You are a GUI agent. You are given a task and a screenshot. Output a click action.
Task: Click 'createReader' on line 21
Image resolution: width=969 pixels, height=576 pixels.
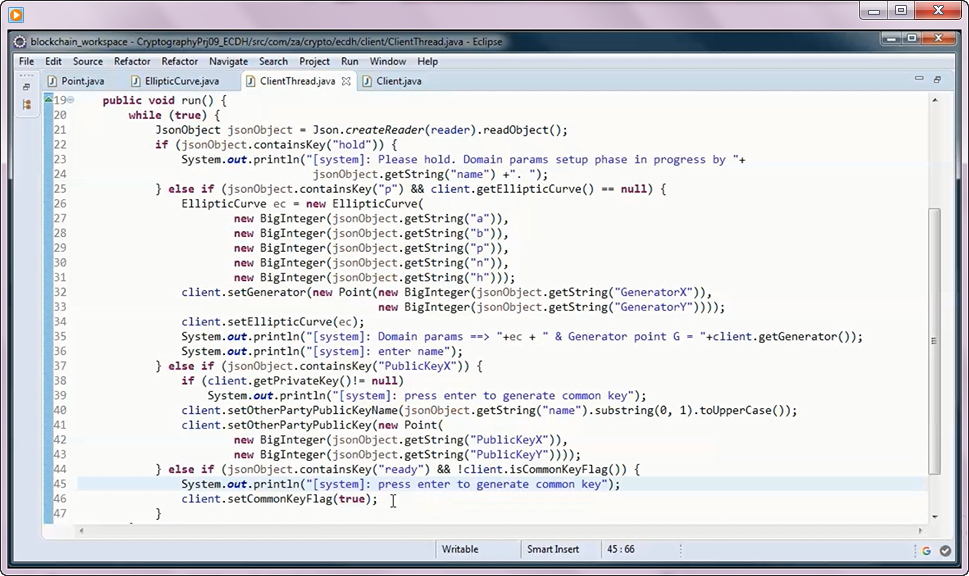pyautogui.click(x=384, y=130)
